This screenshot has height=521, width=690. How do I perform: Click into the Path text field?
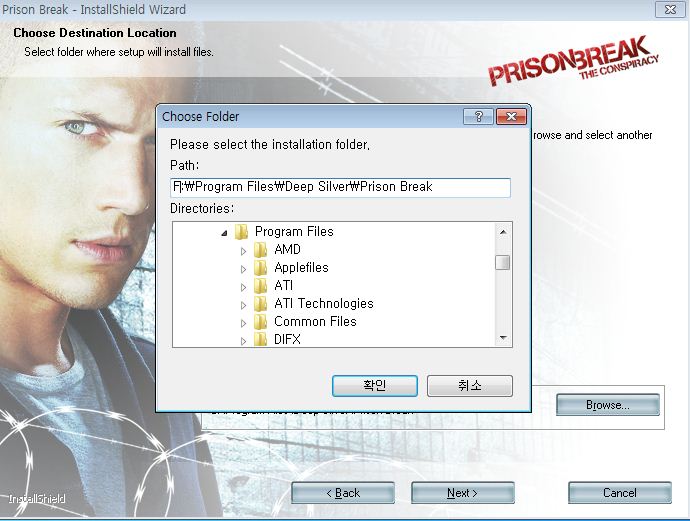[x=340, y=187]
